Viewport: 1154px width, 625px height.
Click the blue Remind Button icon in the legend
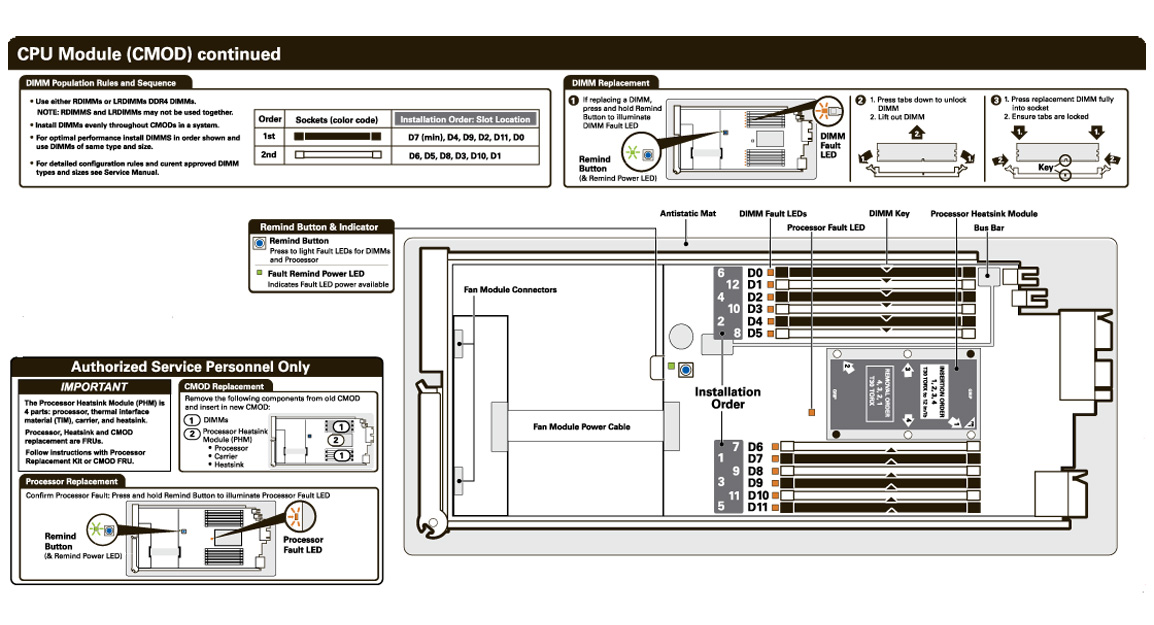tap(260, 243)
